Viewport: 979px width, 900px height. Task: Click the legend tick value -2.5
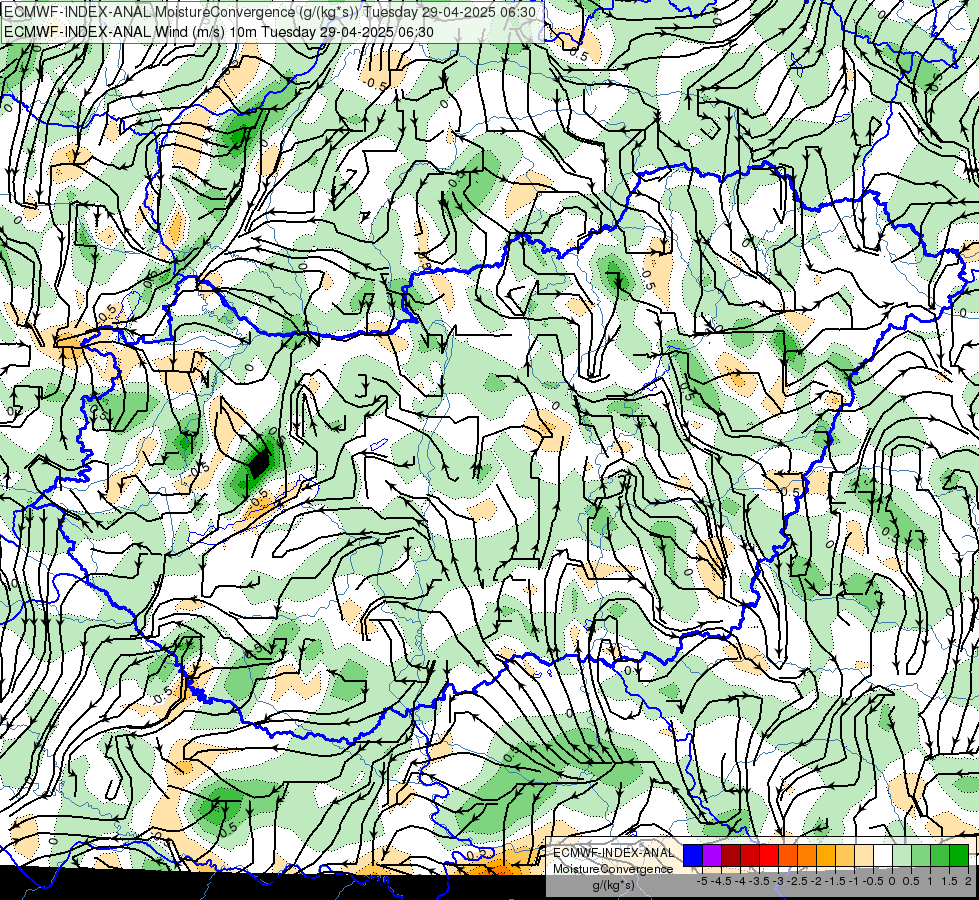coord(797,881)
